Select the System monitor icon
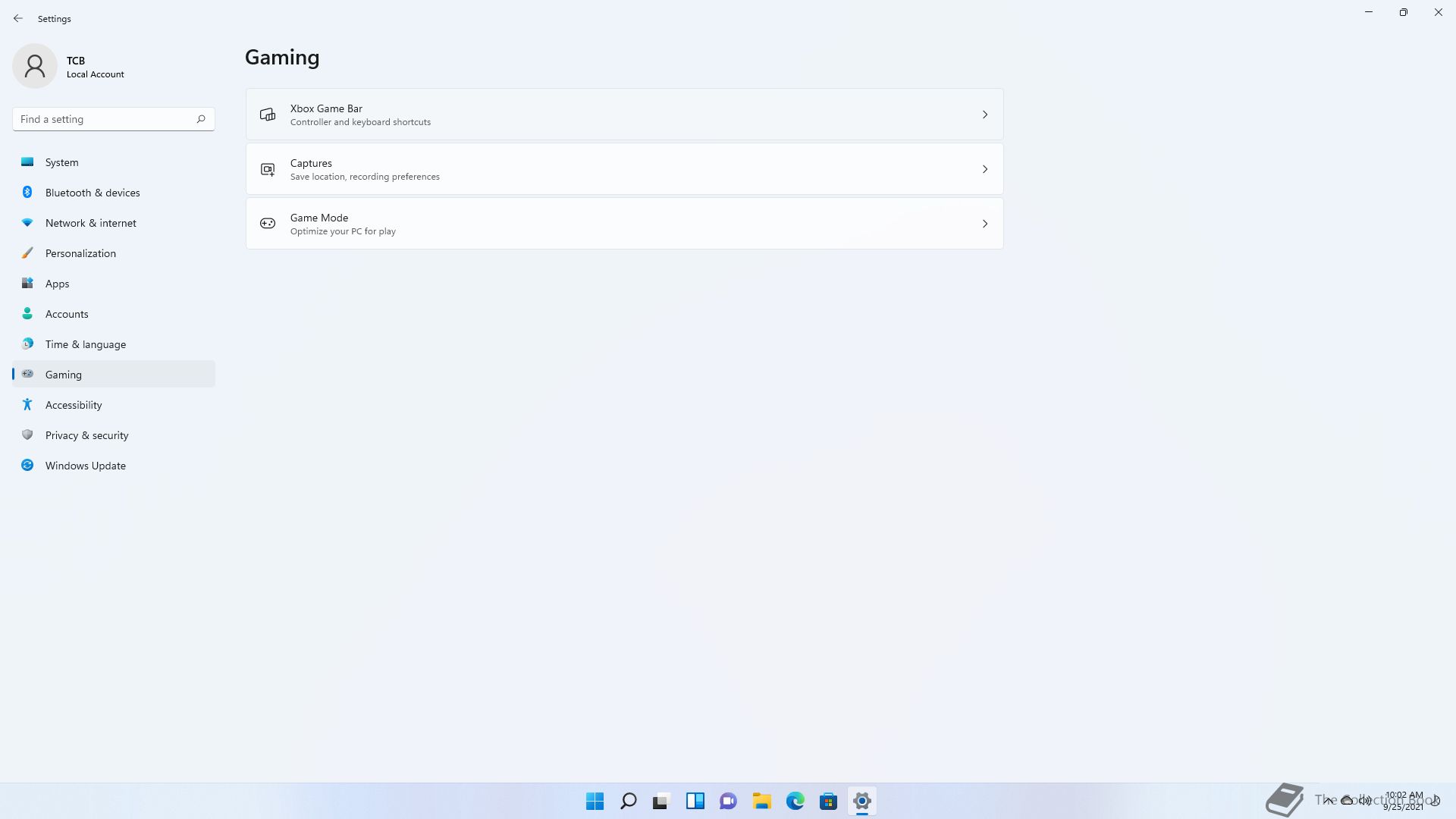The image size is (1456, 819). pos(27,162)
